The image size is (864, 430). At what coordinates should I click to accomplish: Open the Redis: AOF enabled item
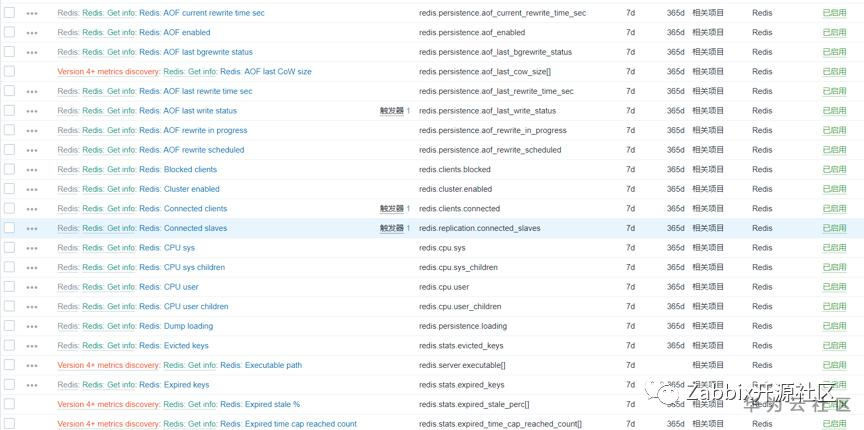175,33
